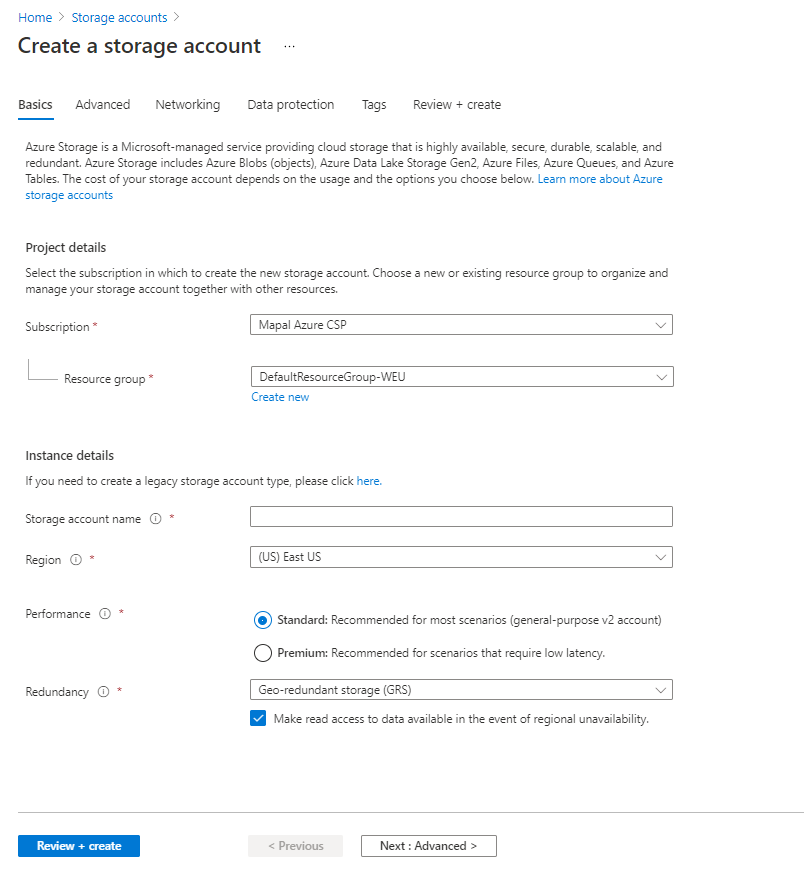Expand the Redundancy dropdown
The image size is (804, 879).
coord(460,690)
